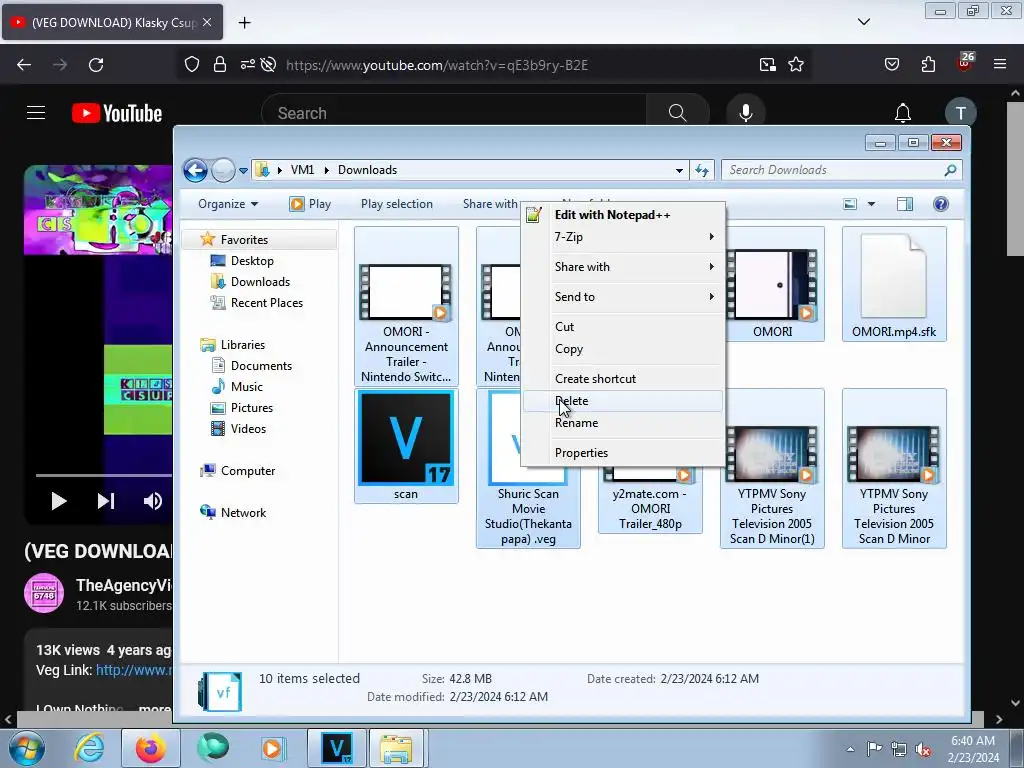Play the YouTube video
This screenshot has width=1024, height=768.
point(59,501)
